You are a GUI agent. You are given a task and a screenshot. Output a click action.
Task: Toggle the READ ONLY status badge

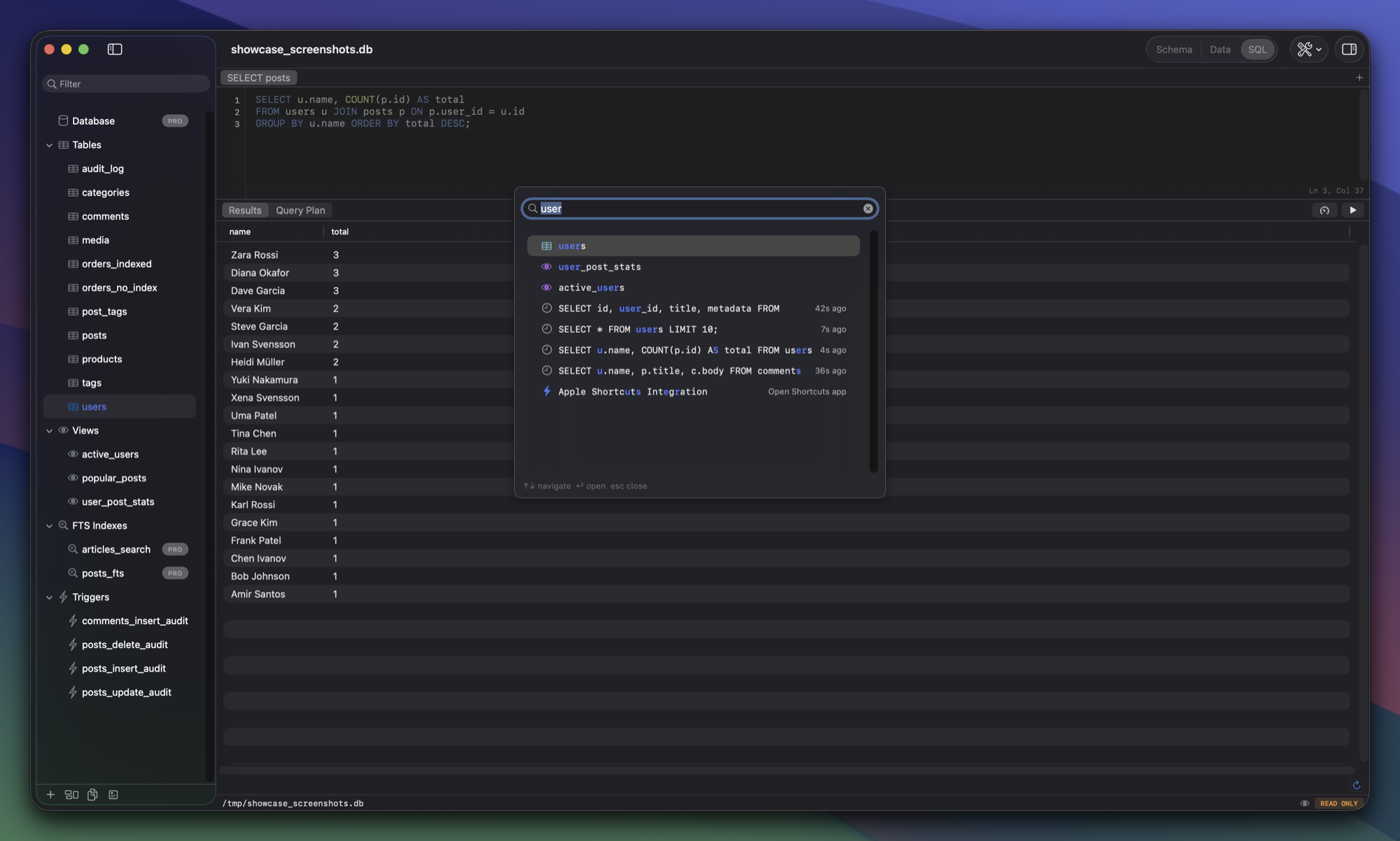pyautogui.click(x=1338, y=803)
